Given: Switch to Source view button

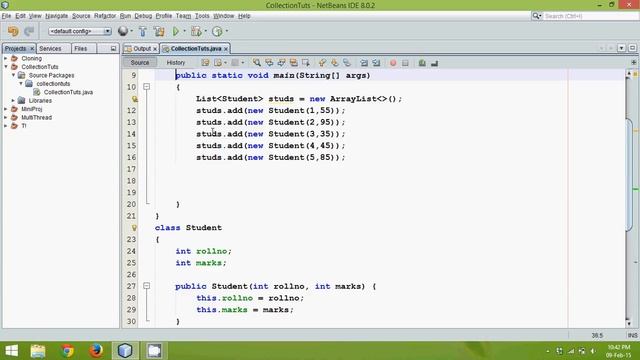Looking at the screenshot, I should click(x=140, y=62).
